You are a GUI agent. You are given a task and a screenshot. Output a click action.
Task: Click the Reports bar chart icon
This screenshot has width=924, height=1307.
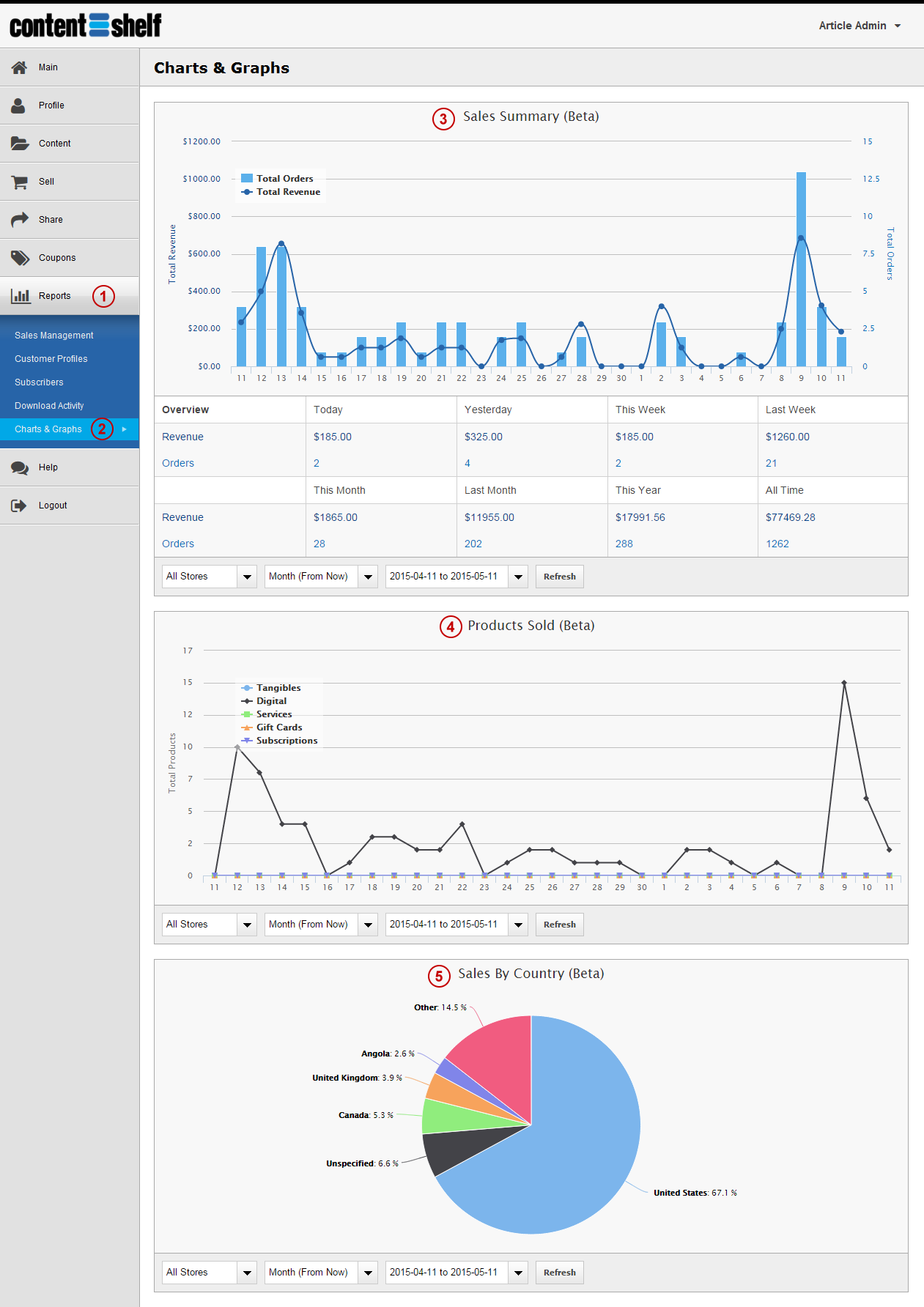21,296
